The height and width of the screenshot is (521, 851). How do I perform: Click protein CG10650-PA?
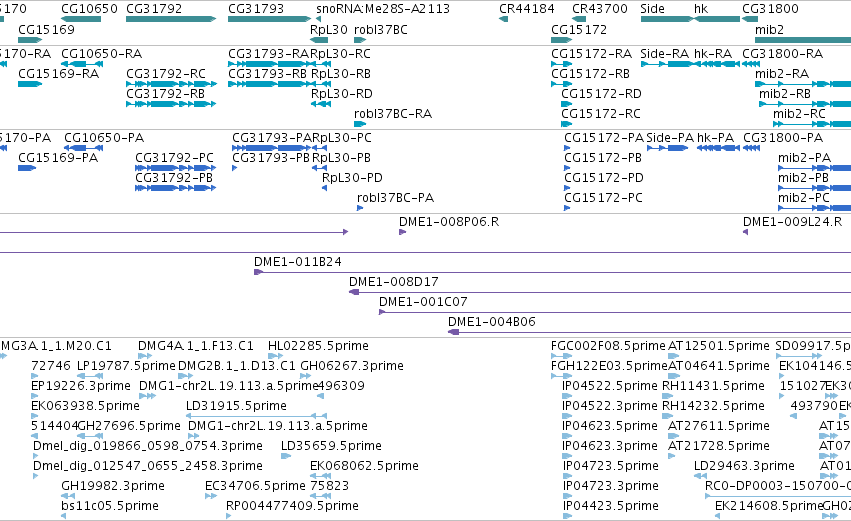coord(104,138)
